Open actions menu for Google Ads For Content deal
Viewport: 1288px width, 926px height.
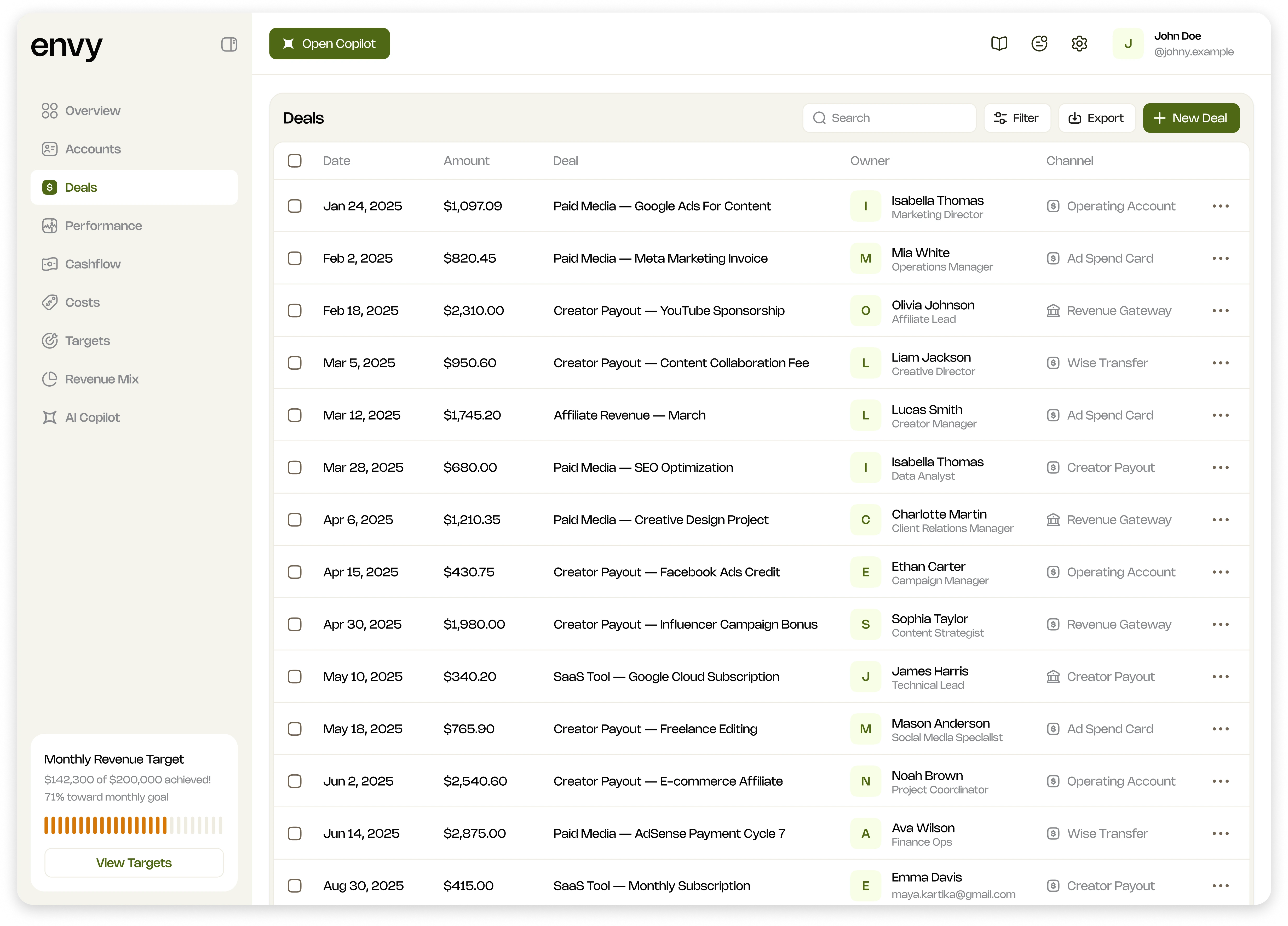tap(1220, 206)
